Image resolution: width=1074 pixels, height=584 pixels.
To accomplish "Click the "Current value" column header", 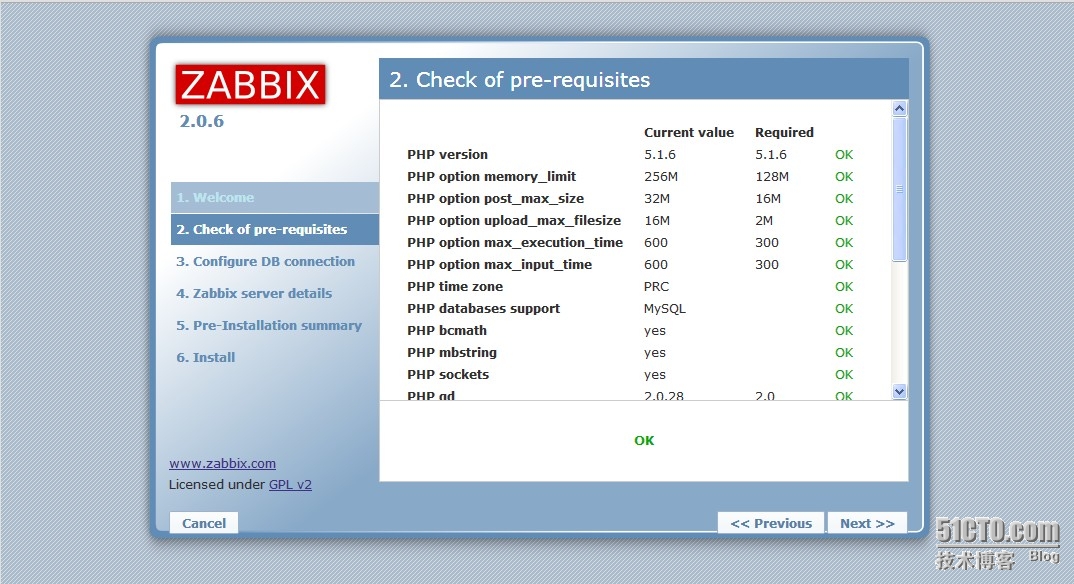I will pyautogui.click(x=688, y=133).
